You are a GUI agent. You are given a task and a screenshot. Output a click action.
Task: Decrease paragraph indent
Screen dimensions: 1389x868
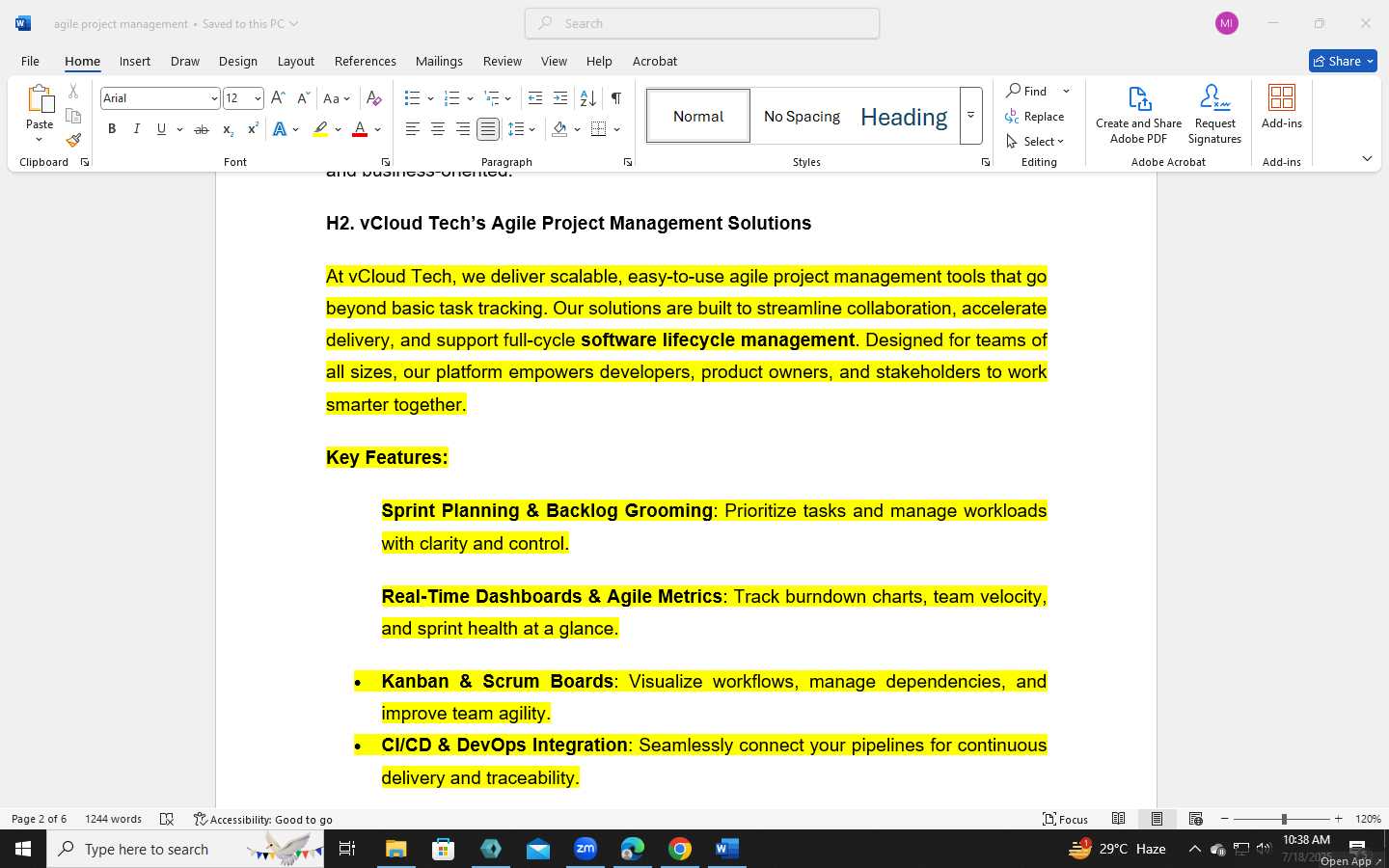pyautogui.click(x=535, y=98)
